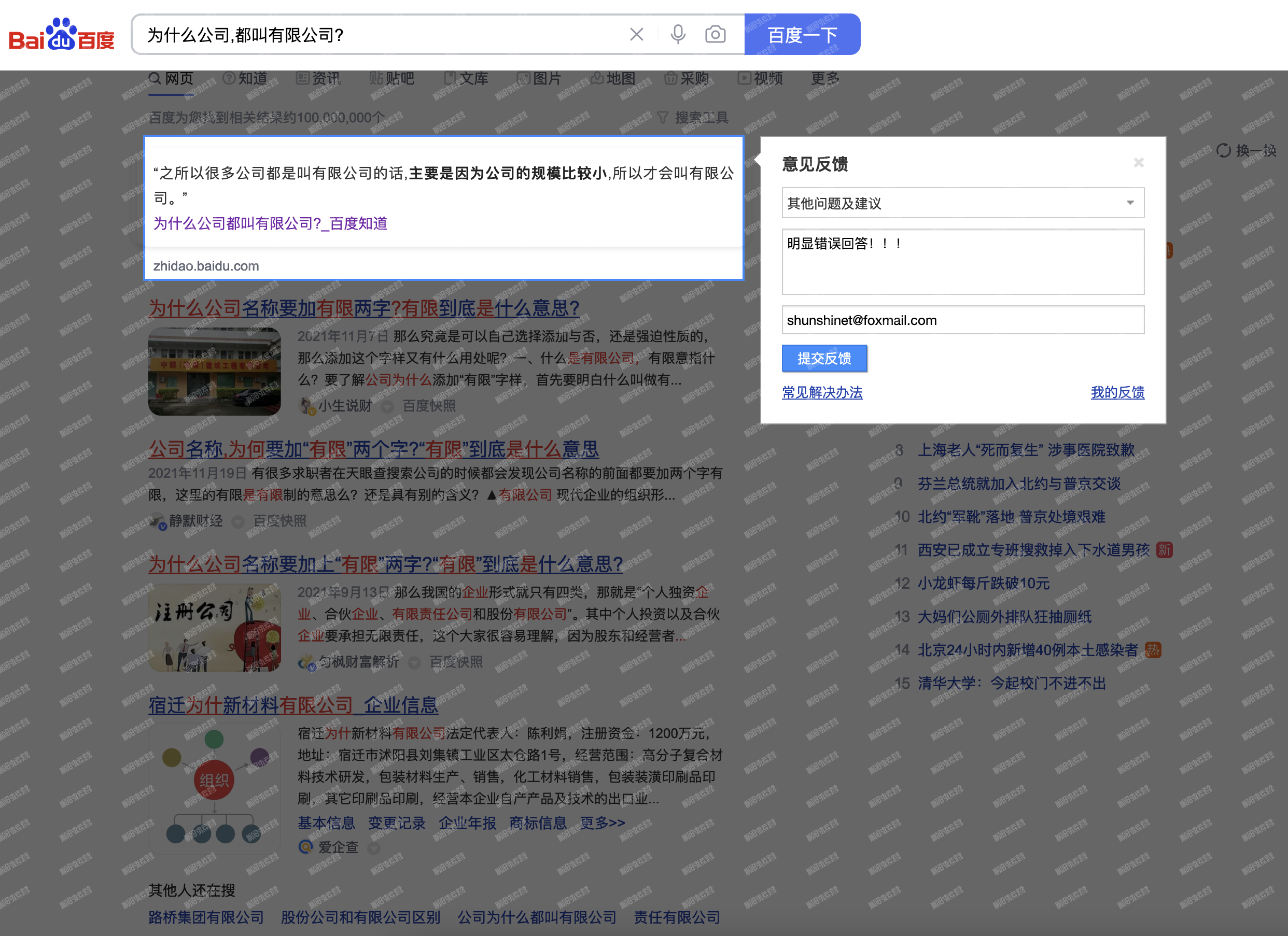Open the 其他问题及建议 dropdown
Screen dimensions: 1288x936
click(x=962, y=203)
